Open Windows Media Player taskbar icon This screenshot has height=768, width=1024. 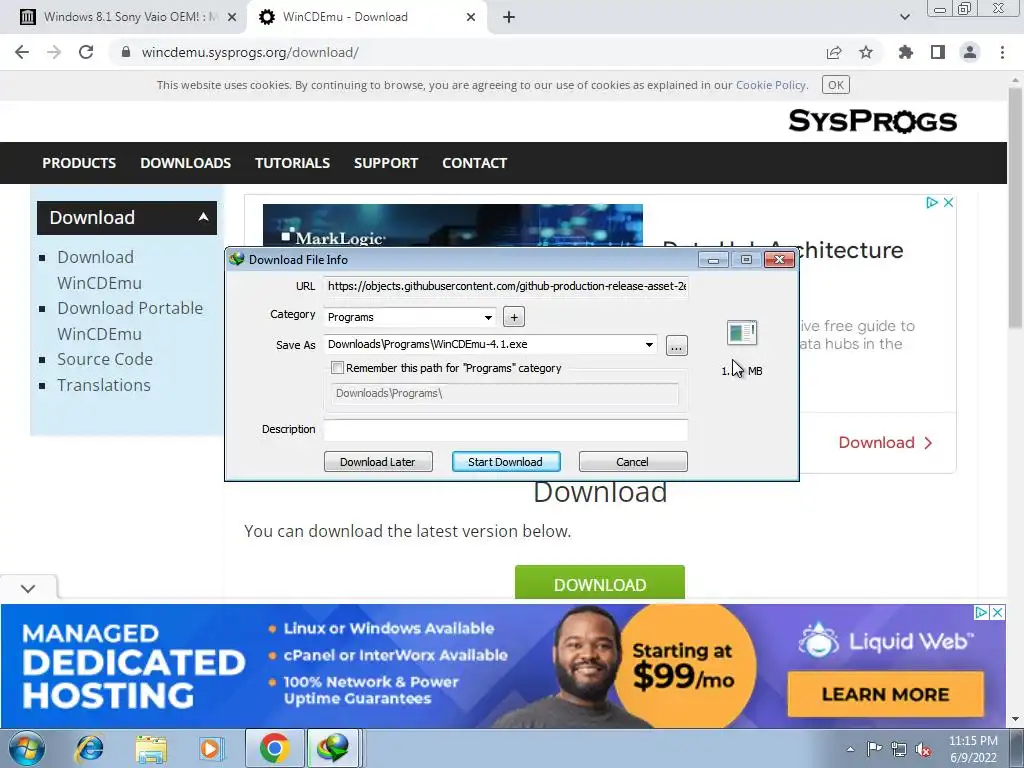pyautogui.click(x=210, y=748)
